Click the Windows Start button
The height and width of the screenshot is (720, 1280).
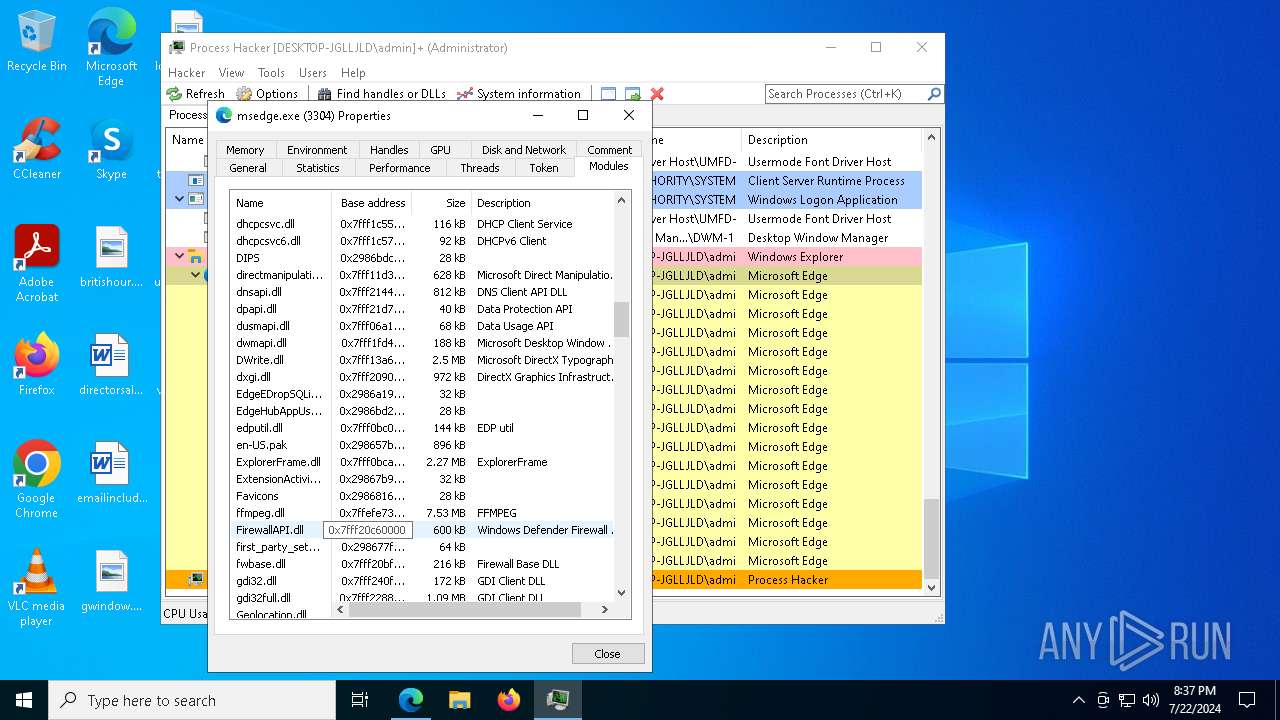pos(24,700)
